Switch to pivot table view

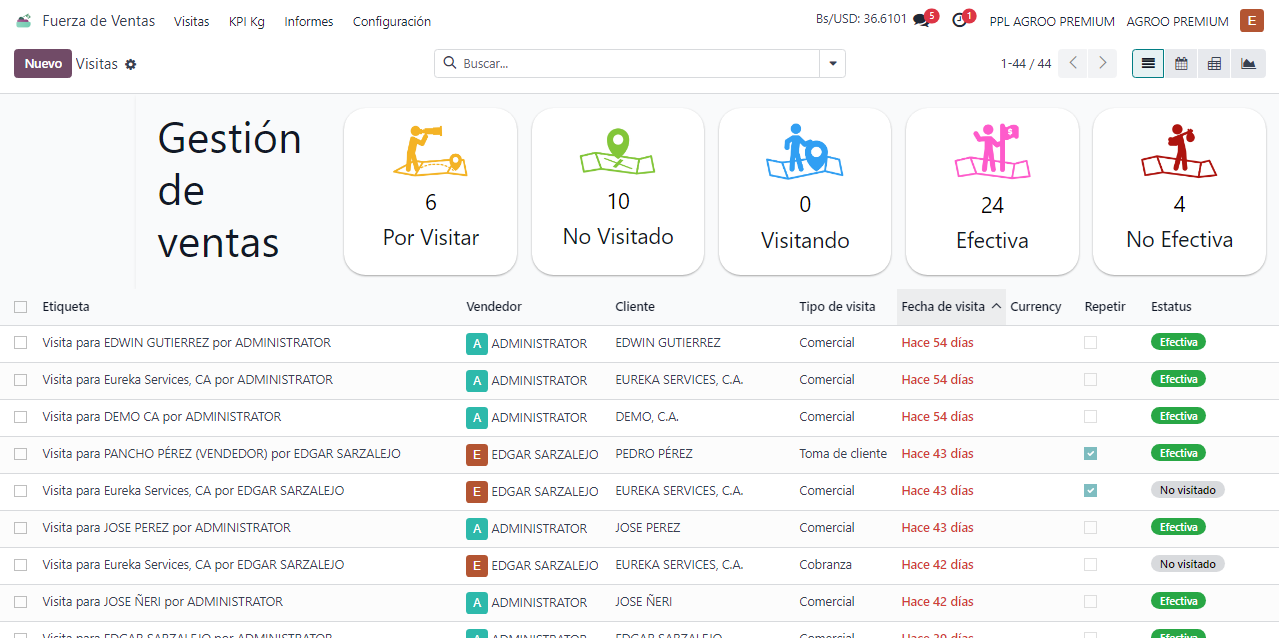click(x=1214, y=64)
